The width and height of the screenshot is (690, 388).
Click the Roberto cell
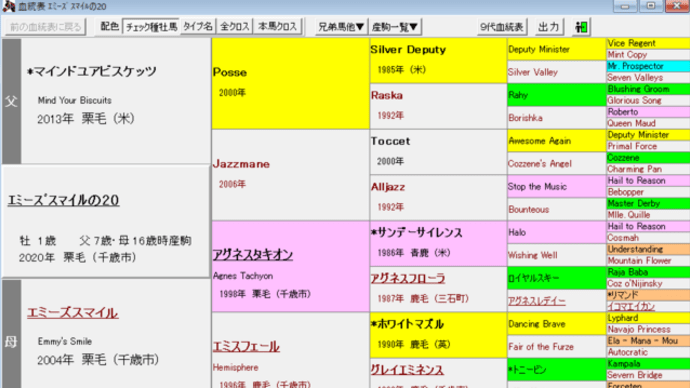(x=648, y=112)
